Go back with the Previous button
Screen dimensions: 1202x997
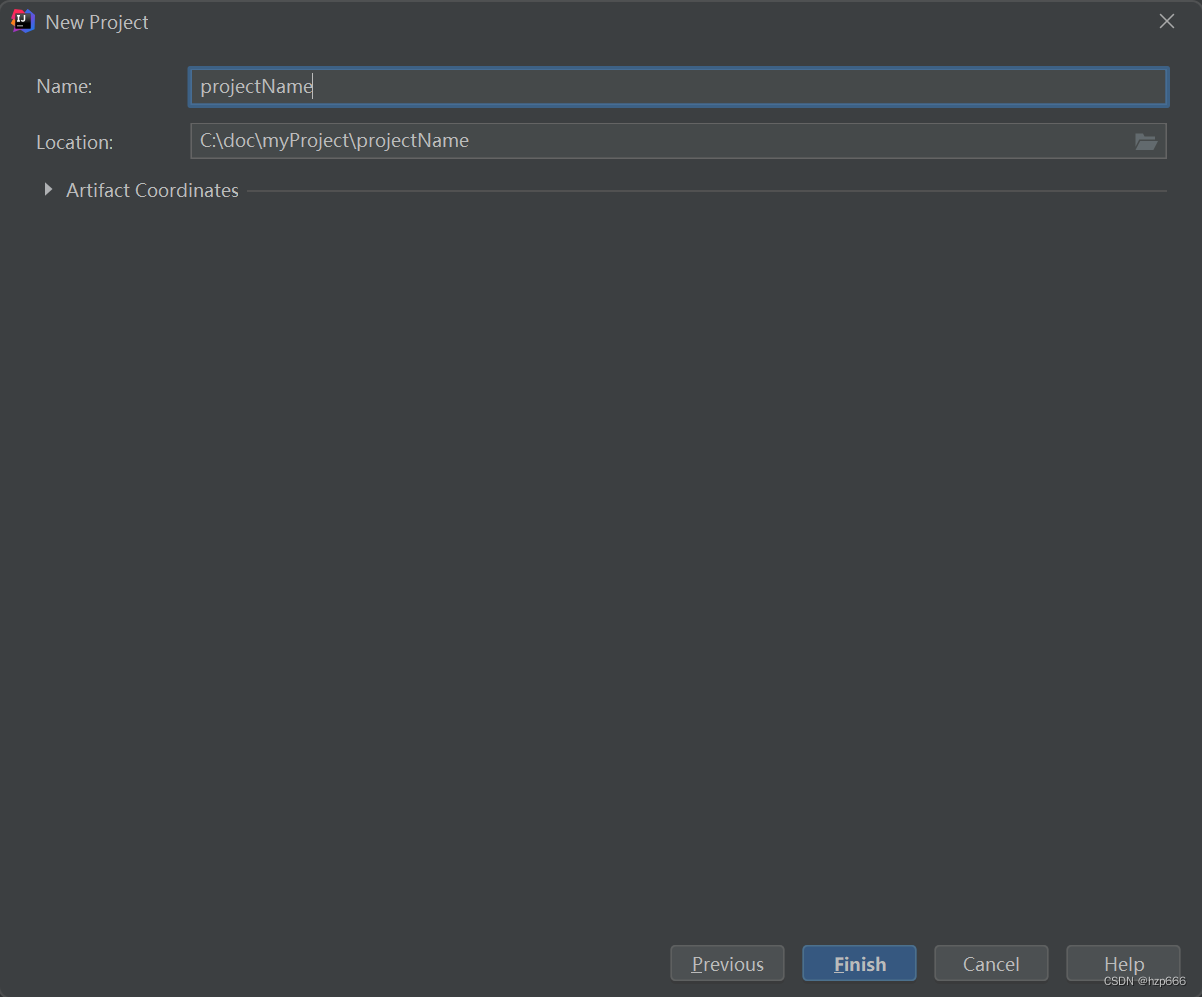point(727,964)
